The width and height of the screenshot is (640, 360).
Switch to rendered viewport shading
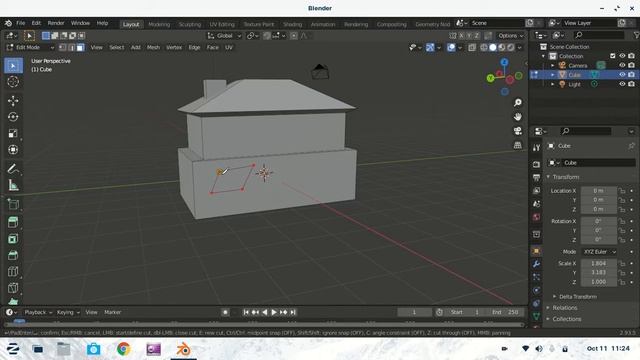(511, 47)
